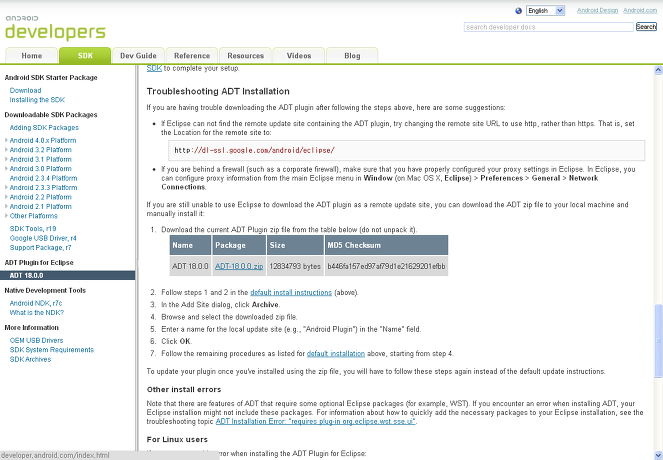Open SDK Tools, r19 link
The width and height of the screenshot is (663, 460).
[33, 229]
